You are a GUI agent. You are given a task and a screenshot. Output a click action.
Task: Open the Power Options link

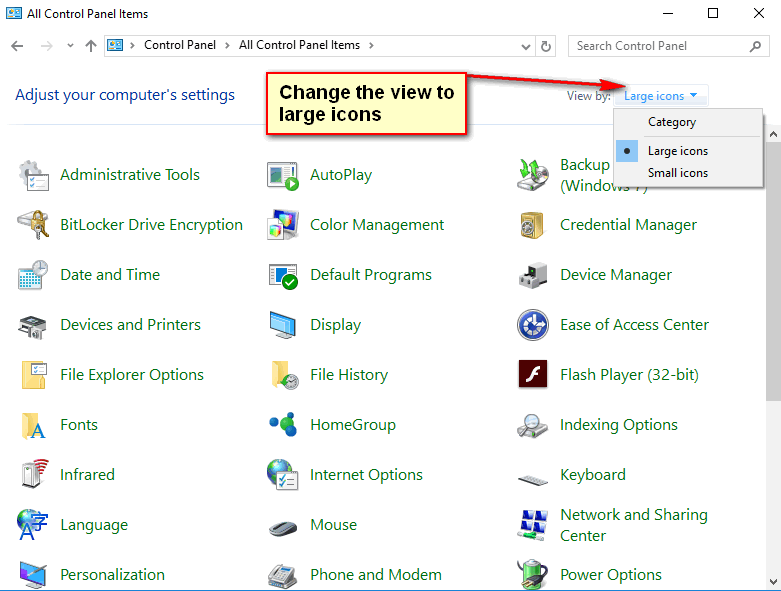tap(611, 575)
